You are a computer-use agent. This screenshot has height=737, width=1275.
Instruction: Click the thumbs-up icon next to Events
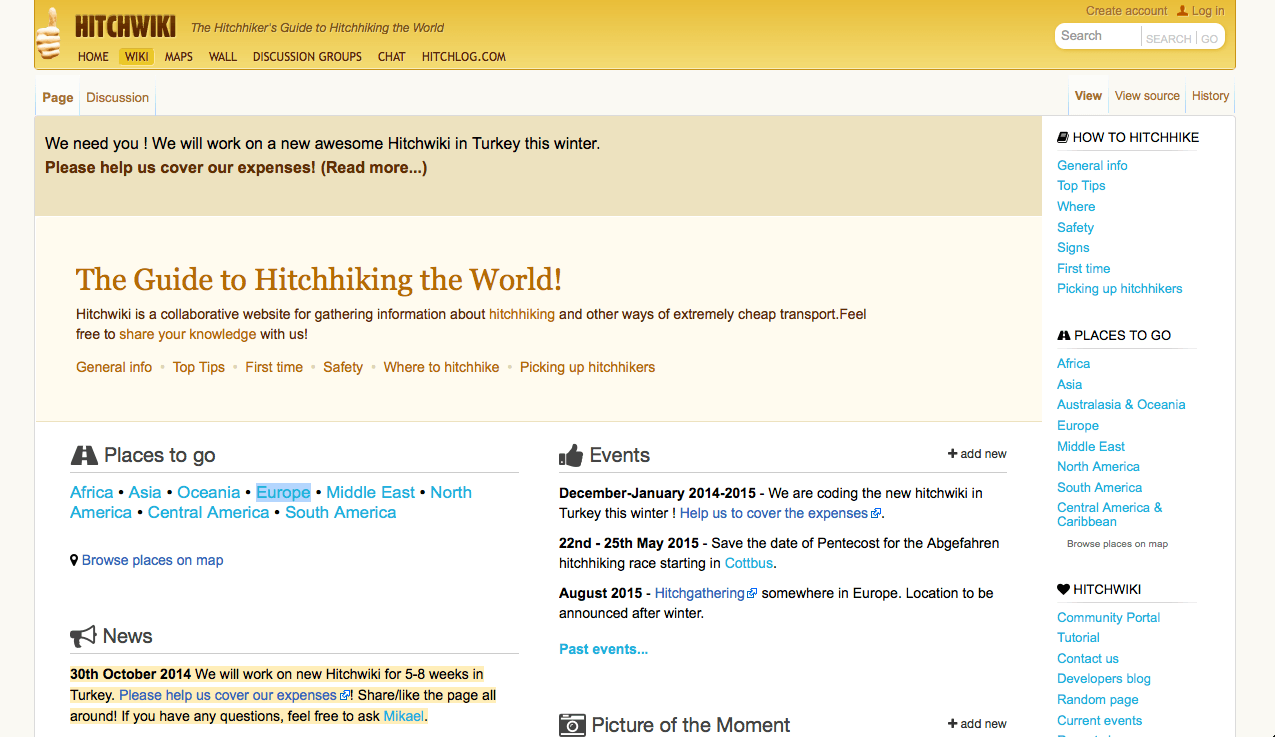[x=571, y=454]
